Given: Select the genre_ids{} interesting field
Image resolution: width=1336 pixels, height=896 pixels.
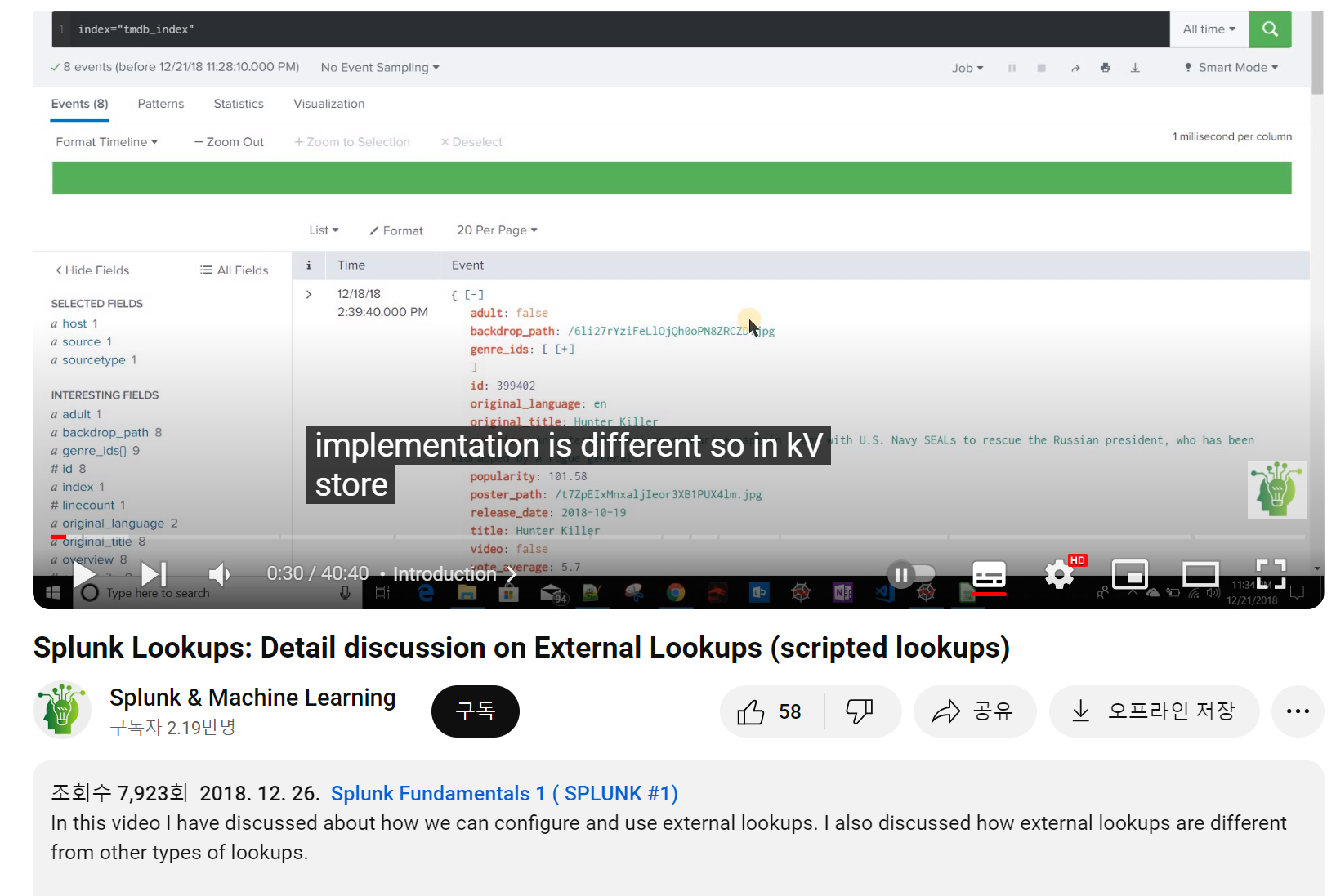Looking at the screenshot, I should [94, 451].
